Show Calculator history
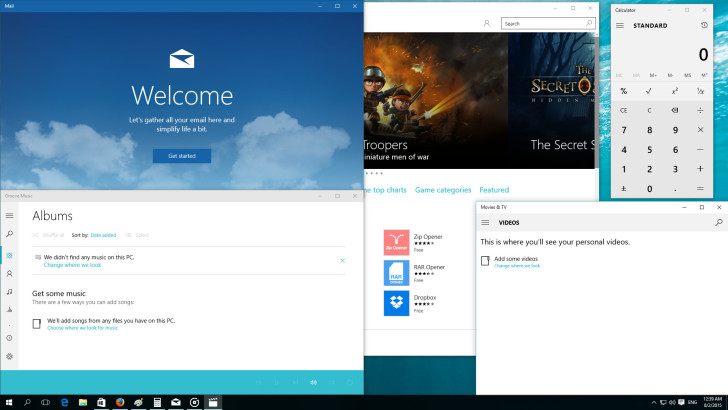The height and width of the screenshot is (410, 728). pyautogui.click(x=704, y=25)
